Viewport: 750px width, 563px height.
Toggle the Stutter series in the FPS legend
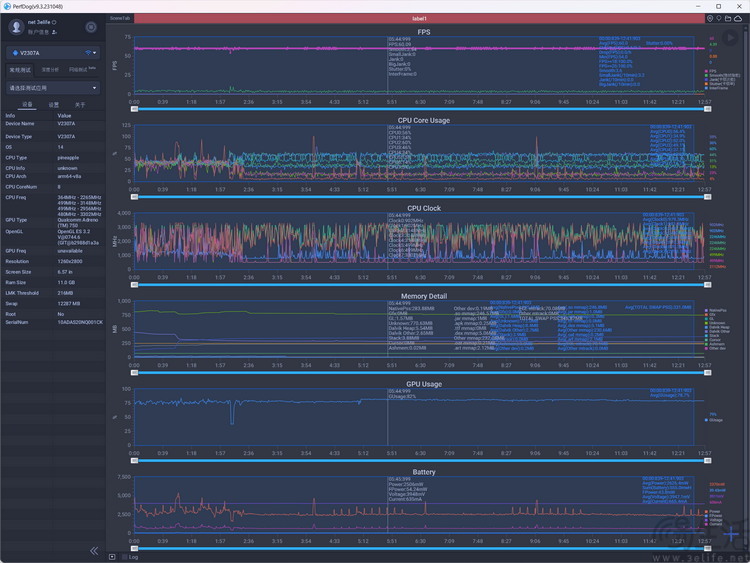(720, 84)
